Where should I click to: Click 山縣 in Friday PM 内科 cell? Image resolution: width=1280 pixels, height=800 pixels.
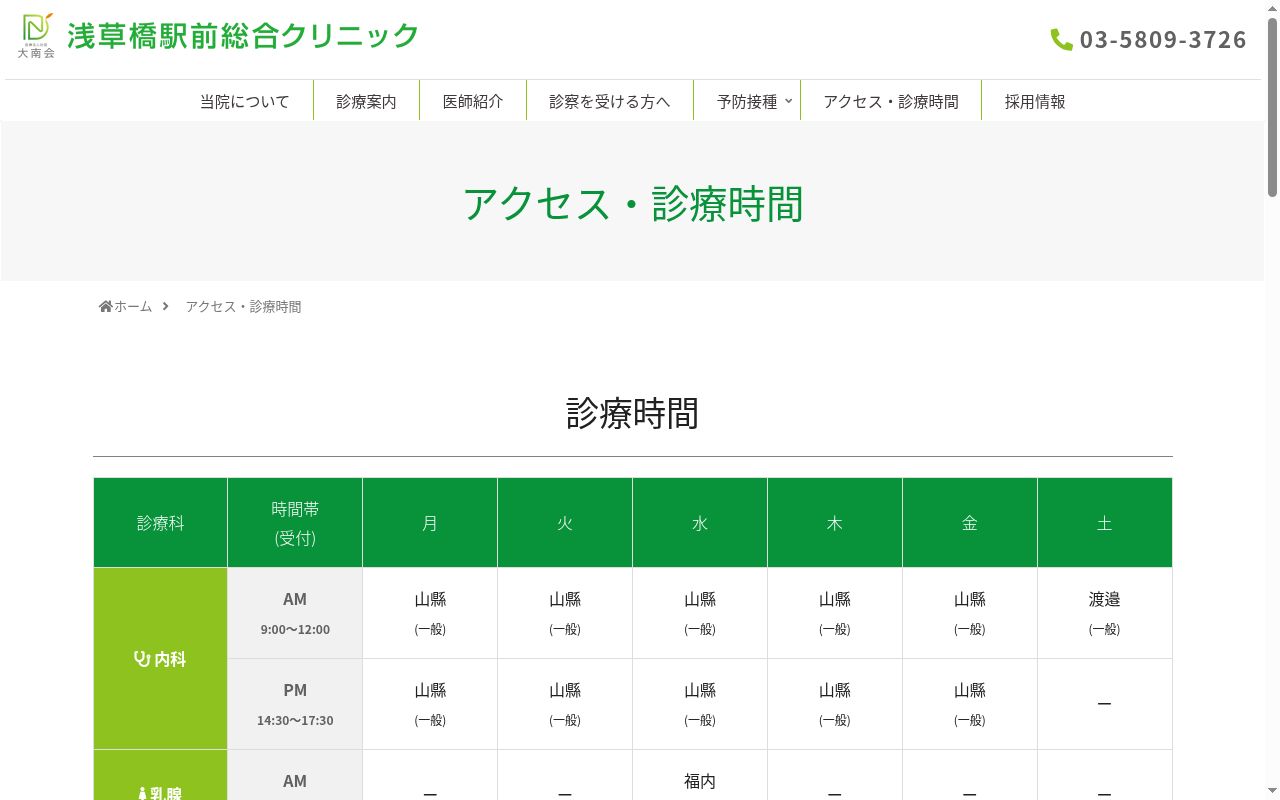pos(970,690)
